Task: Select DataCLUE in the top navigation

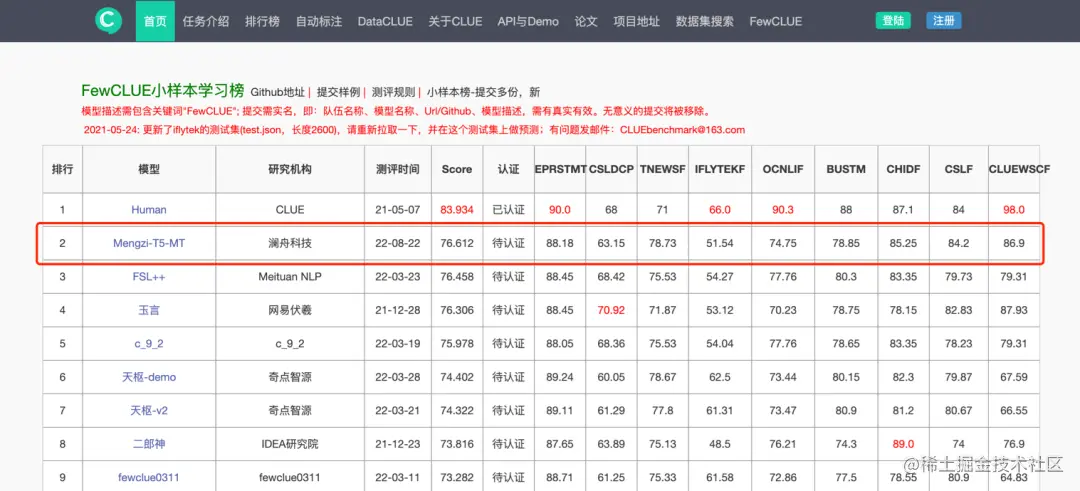Action: (x=385, y=21)
